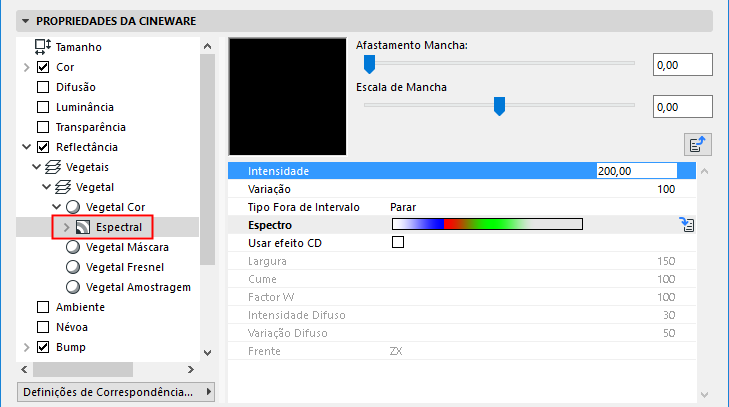This screenshot has height=407, width=729.
Task: Select the Vegetal Amostragem item
Action: point(139,287)
